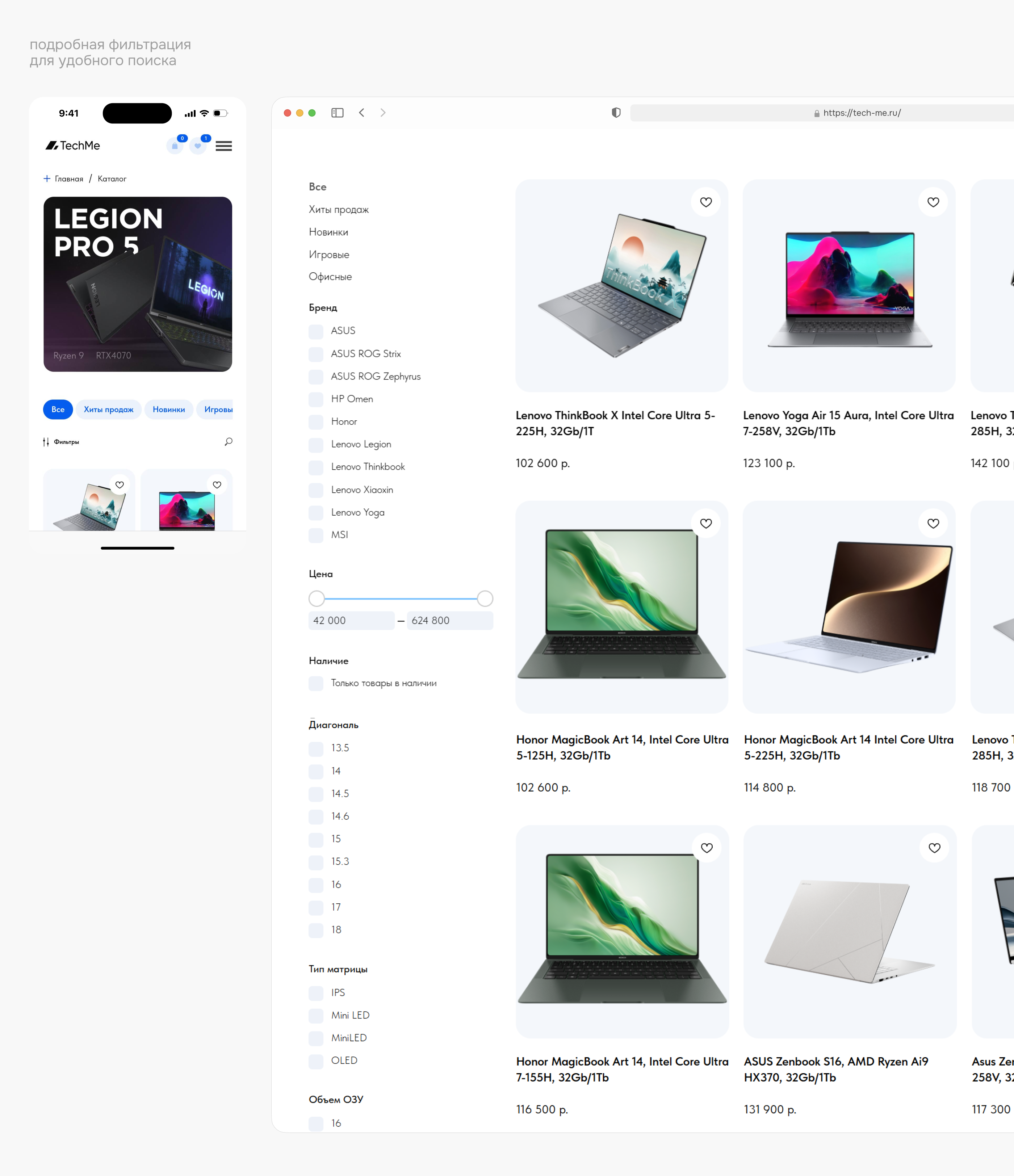Click the mobile search magnifier icon
Screen dimensions: 1014x1176
click(228, 442)
